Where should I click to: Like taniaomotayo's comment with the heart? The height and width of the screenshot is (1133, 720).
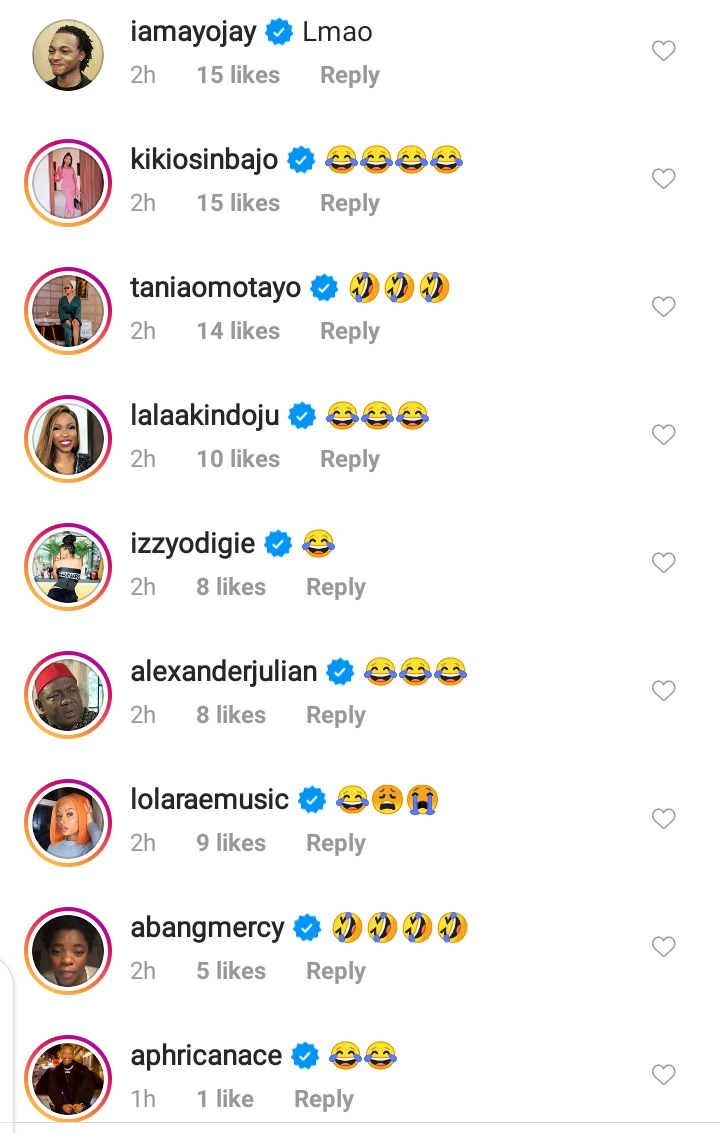664,307
